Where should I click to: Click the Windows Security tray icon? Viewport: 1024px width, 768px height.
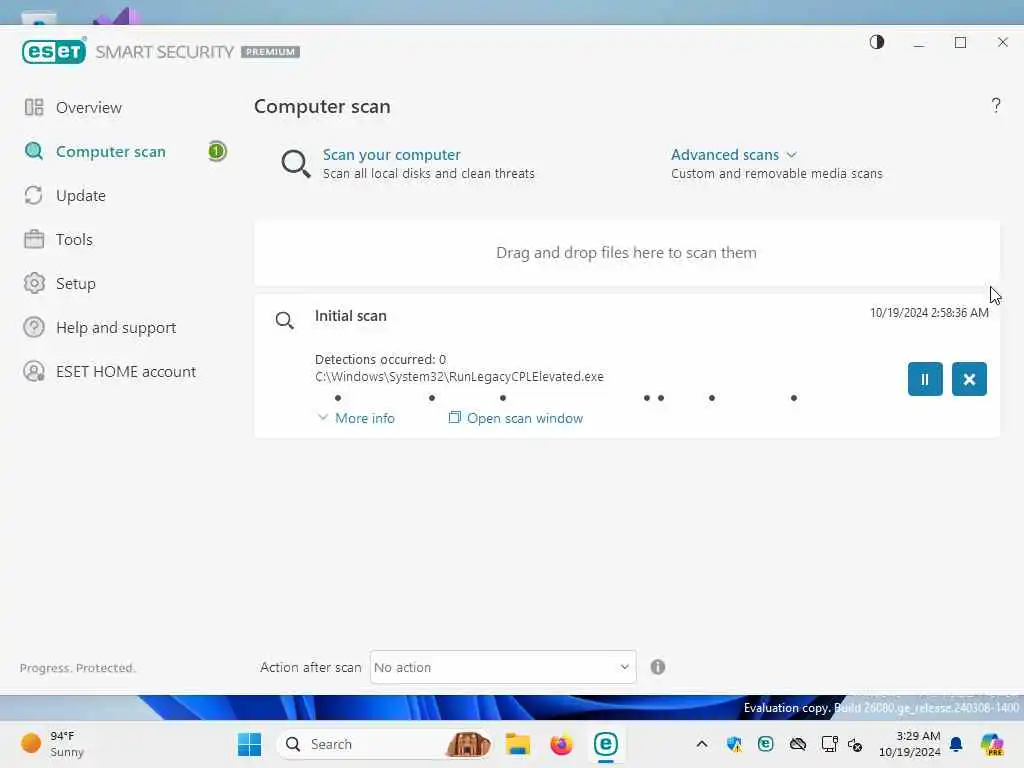[x=734, y=744]
